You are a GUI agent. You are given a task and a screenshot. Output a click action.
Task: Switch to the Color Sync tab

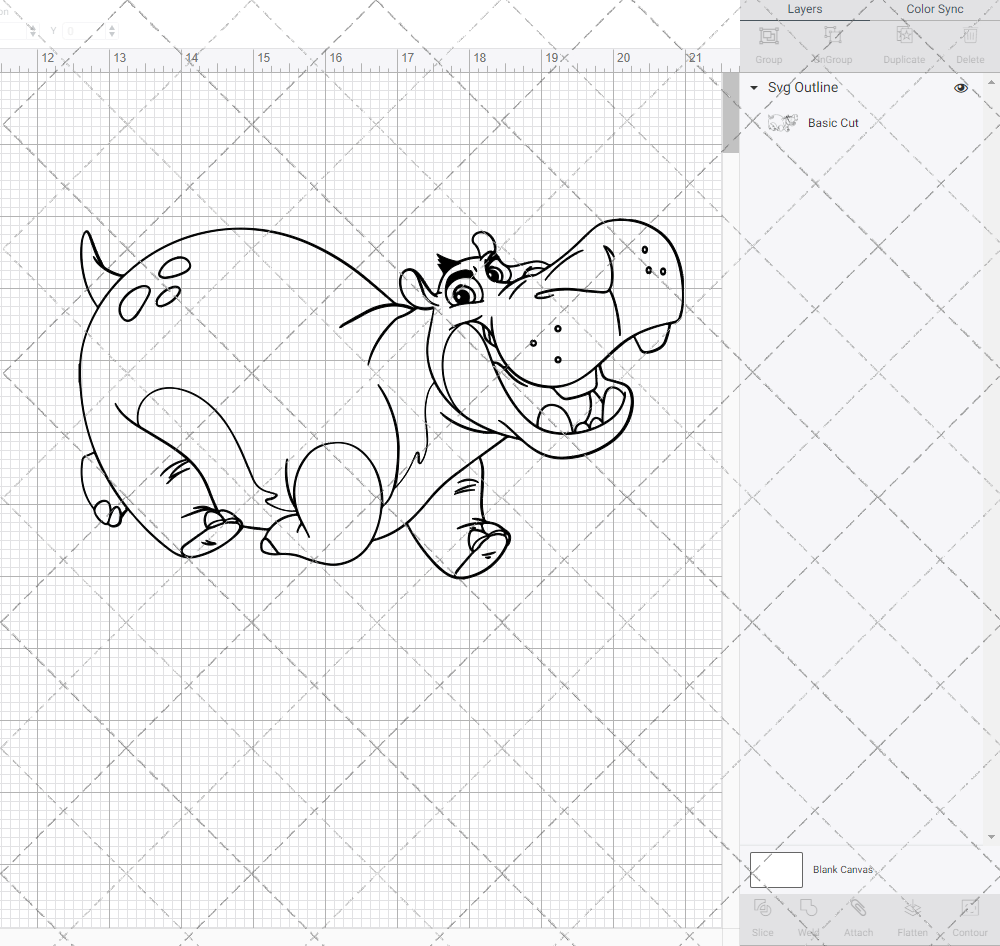point(934,9)
